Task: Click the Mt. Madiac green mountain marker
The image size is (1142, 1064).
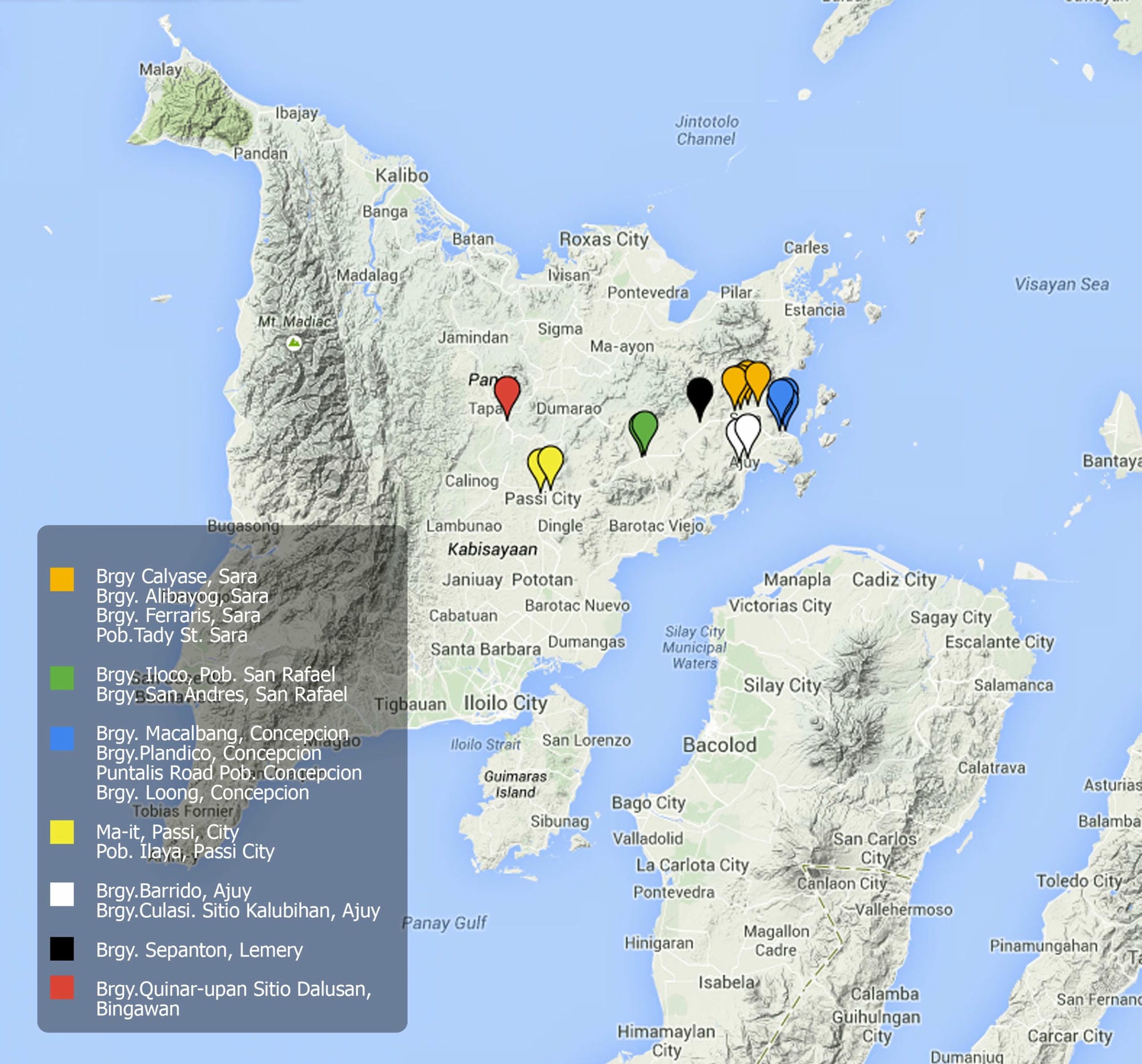Action: point(294,344)
